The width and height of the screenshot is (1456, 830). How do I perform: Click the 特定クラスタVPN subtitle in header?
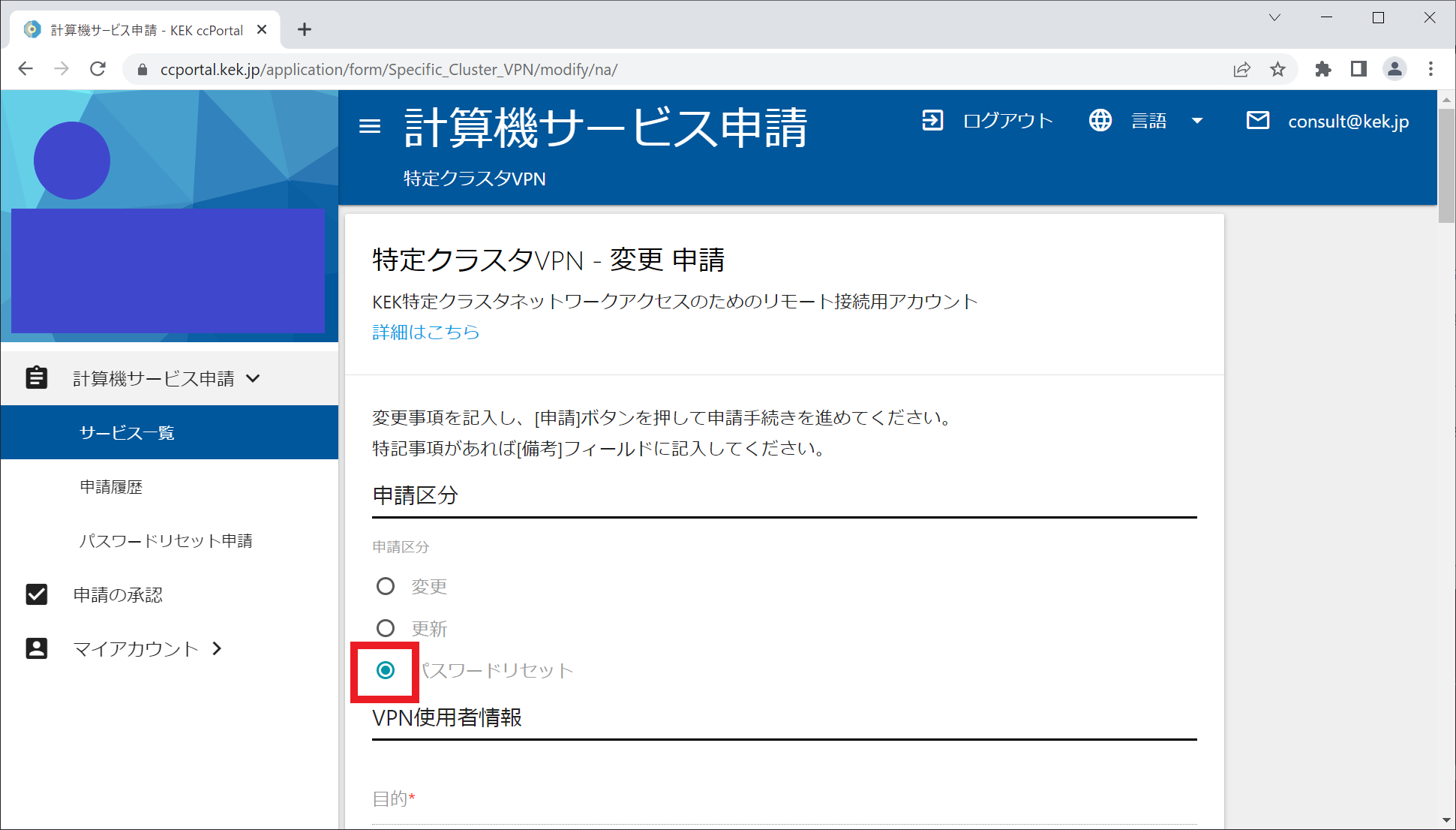(475, 179)
